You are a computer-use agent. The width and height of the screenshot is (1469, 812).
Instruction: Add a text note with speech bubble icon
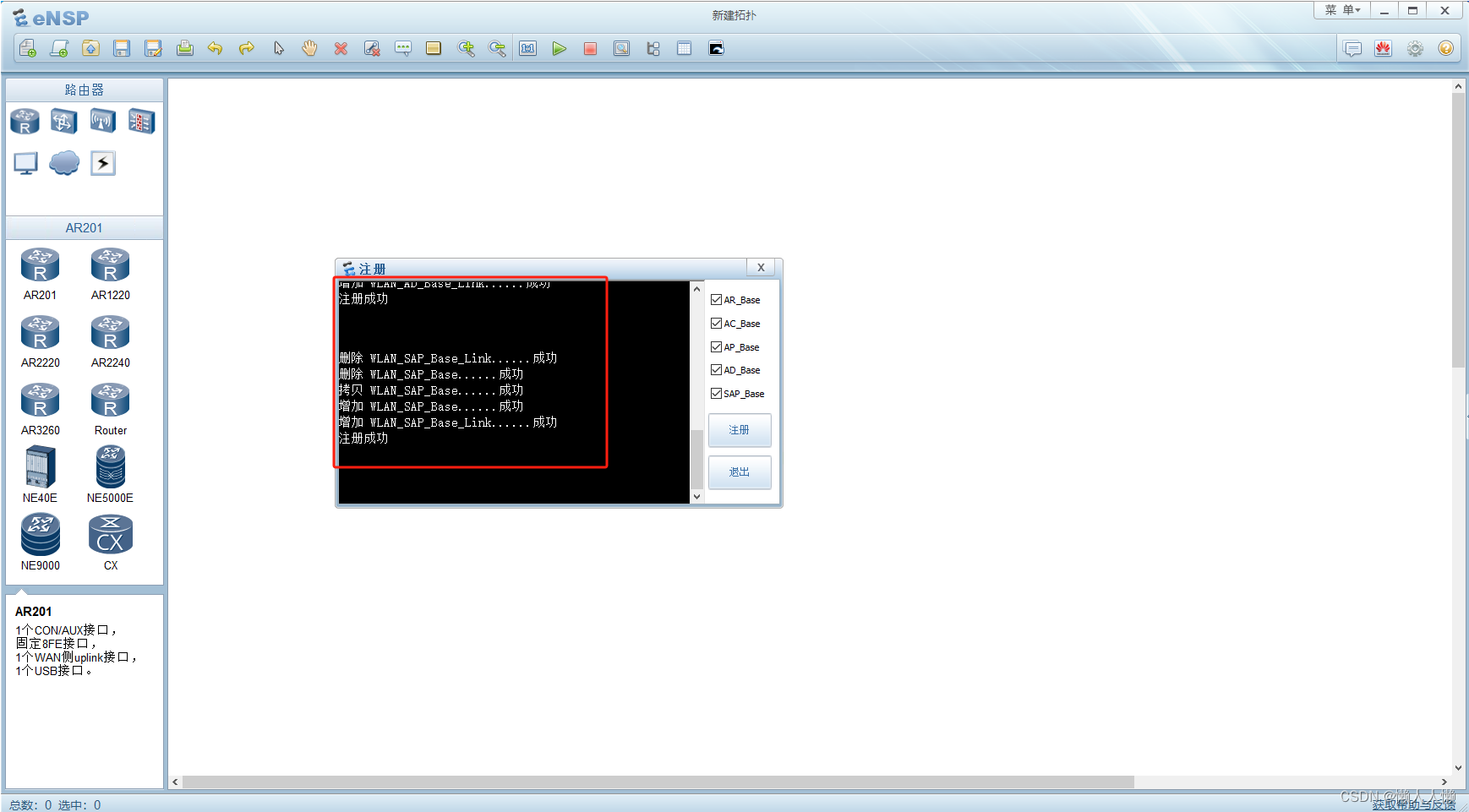[403, 49]
